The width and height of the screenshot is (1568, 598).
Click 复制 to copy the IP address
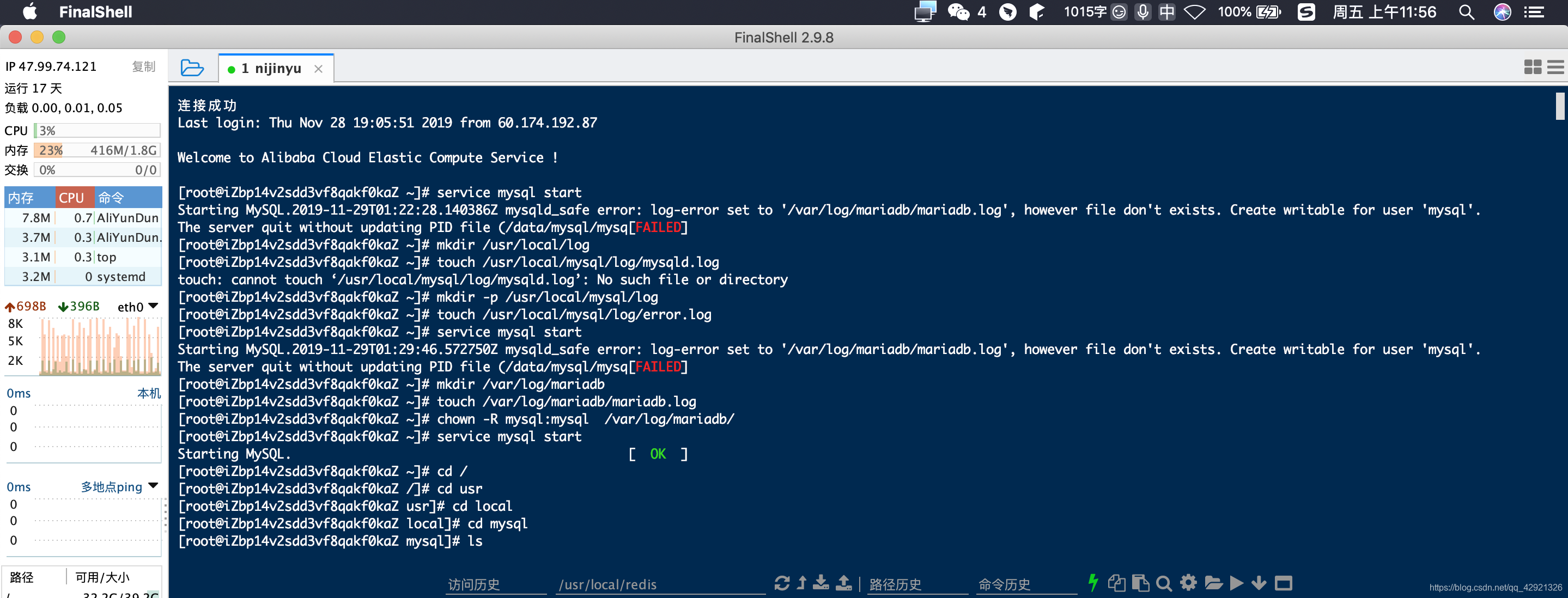tap(144, 66)
